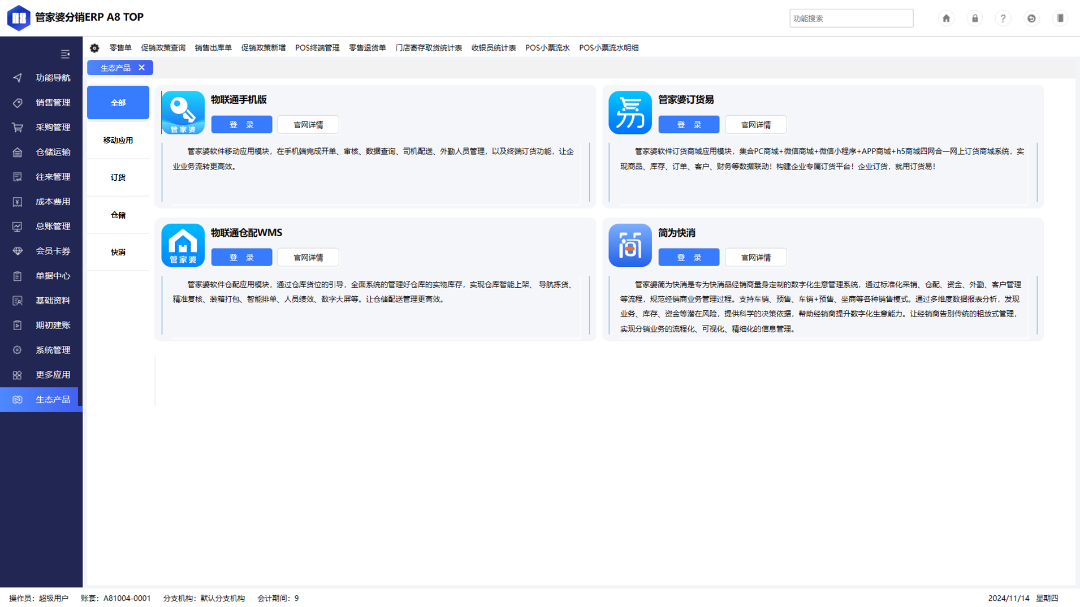
Task: Click the exit door icon
Action: point(1060,19)
